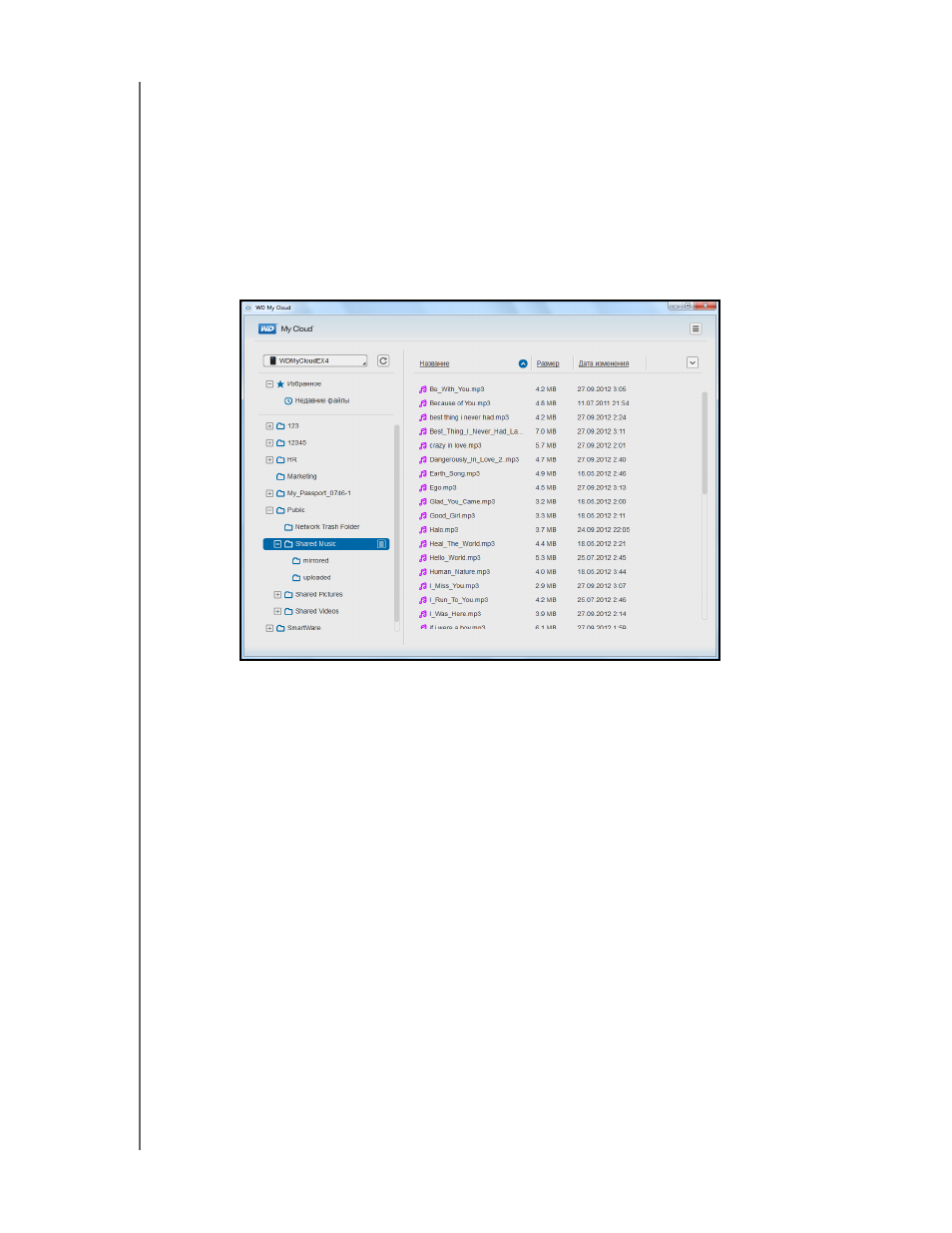Select the HR folder label
The height and width of the screenshot is (1233, 952).
(292, 459)
